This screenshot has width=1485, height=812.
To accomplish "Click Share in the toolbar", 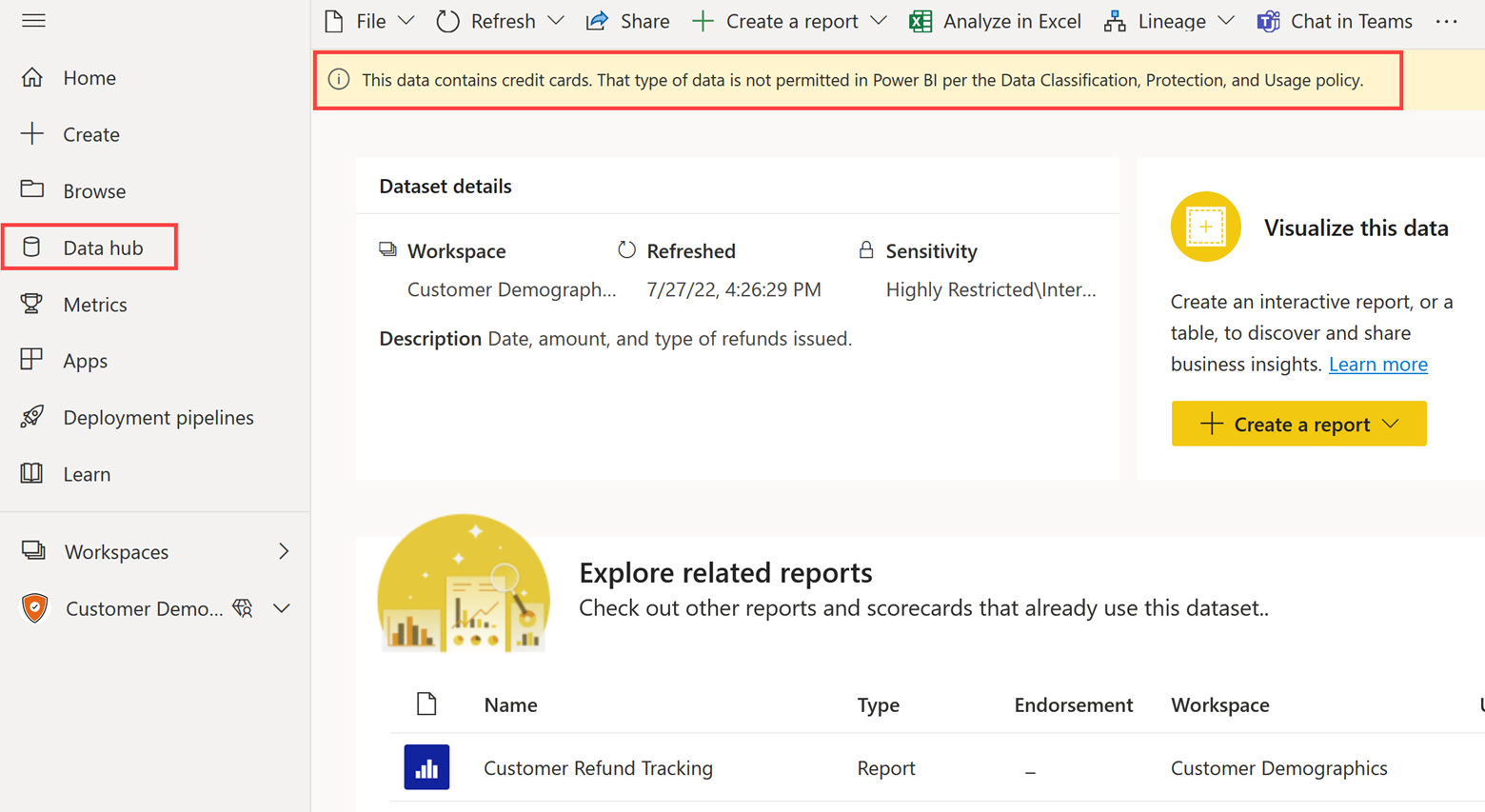I will click(628, 21).
